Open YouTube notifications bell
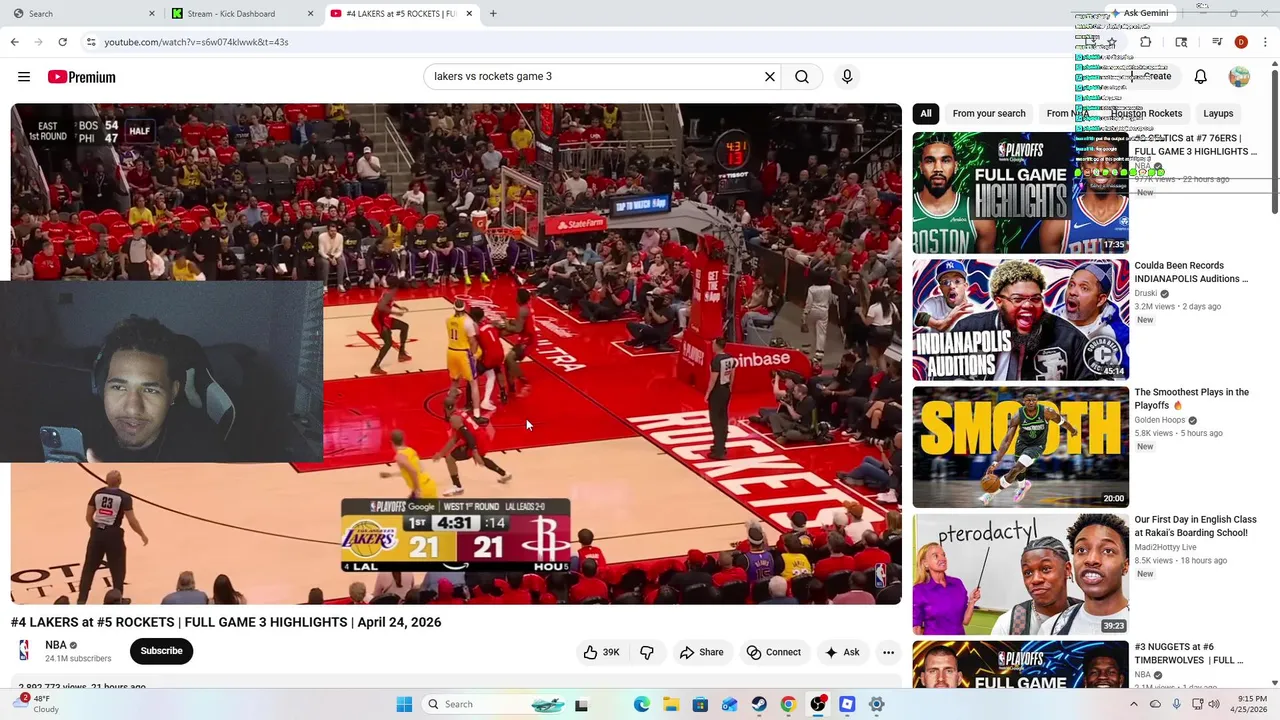Viewport: 1280px width, 720px height. (1201, 77)
